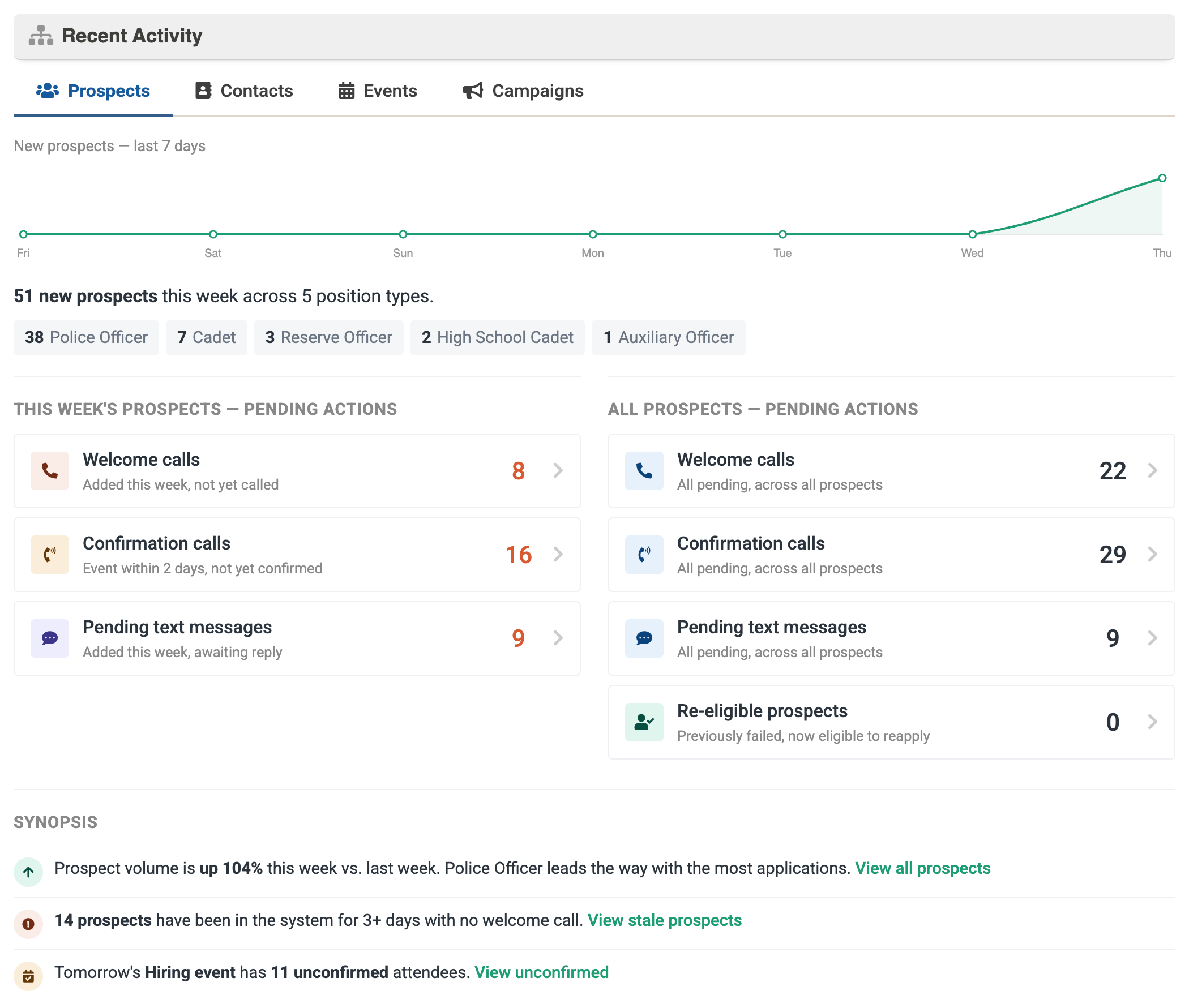Click the orange count 16 for Confirmation calls
The width and height of the screenshot is (1189, 1008).
[x=519, y=555]
